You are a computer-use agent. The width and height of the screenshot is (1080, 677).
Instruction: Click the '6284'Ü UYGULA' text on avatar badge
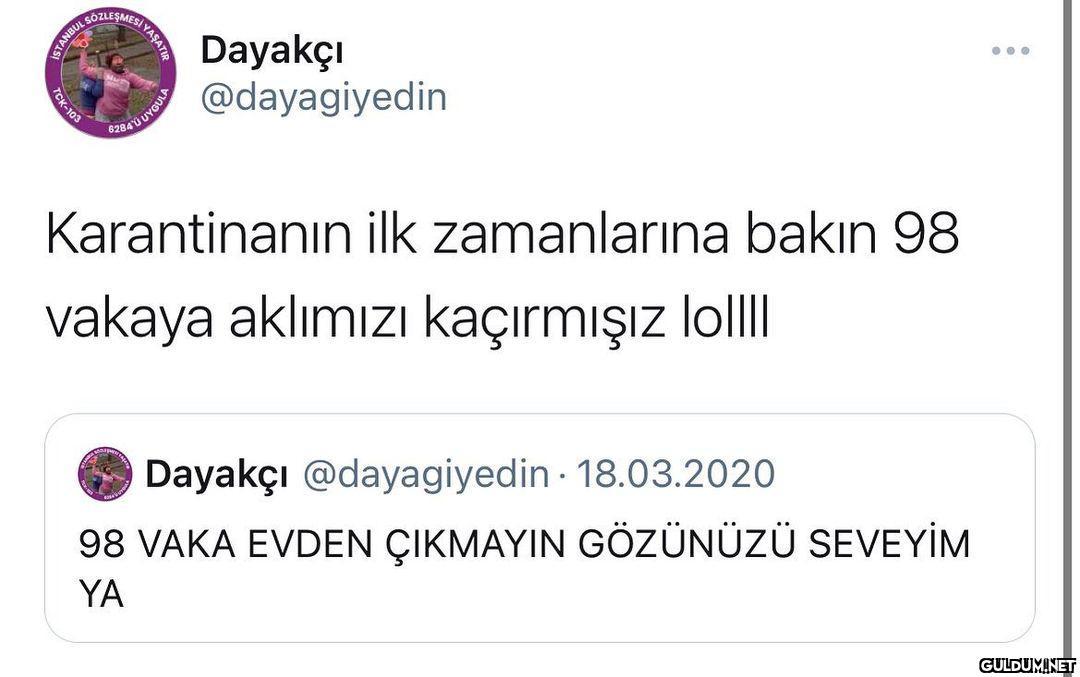[141, 116]
